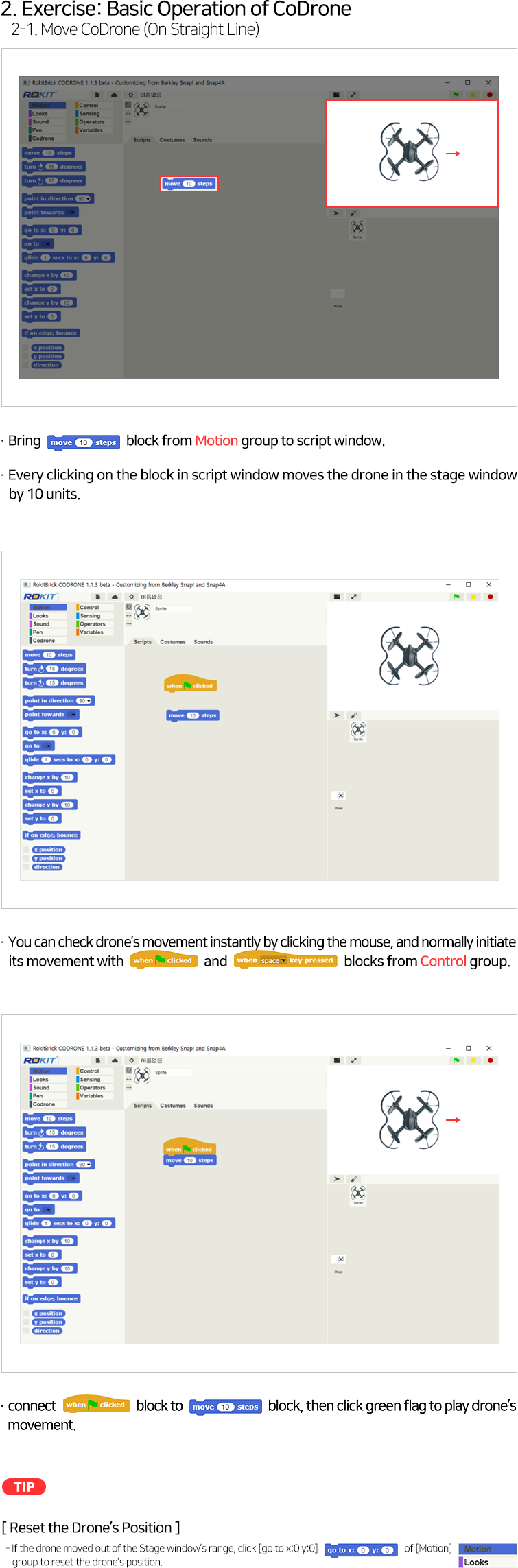Click 15 field in turn clockwise block, third screenshot
518x1568 pixels.
[52, 1132]
